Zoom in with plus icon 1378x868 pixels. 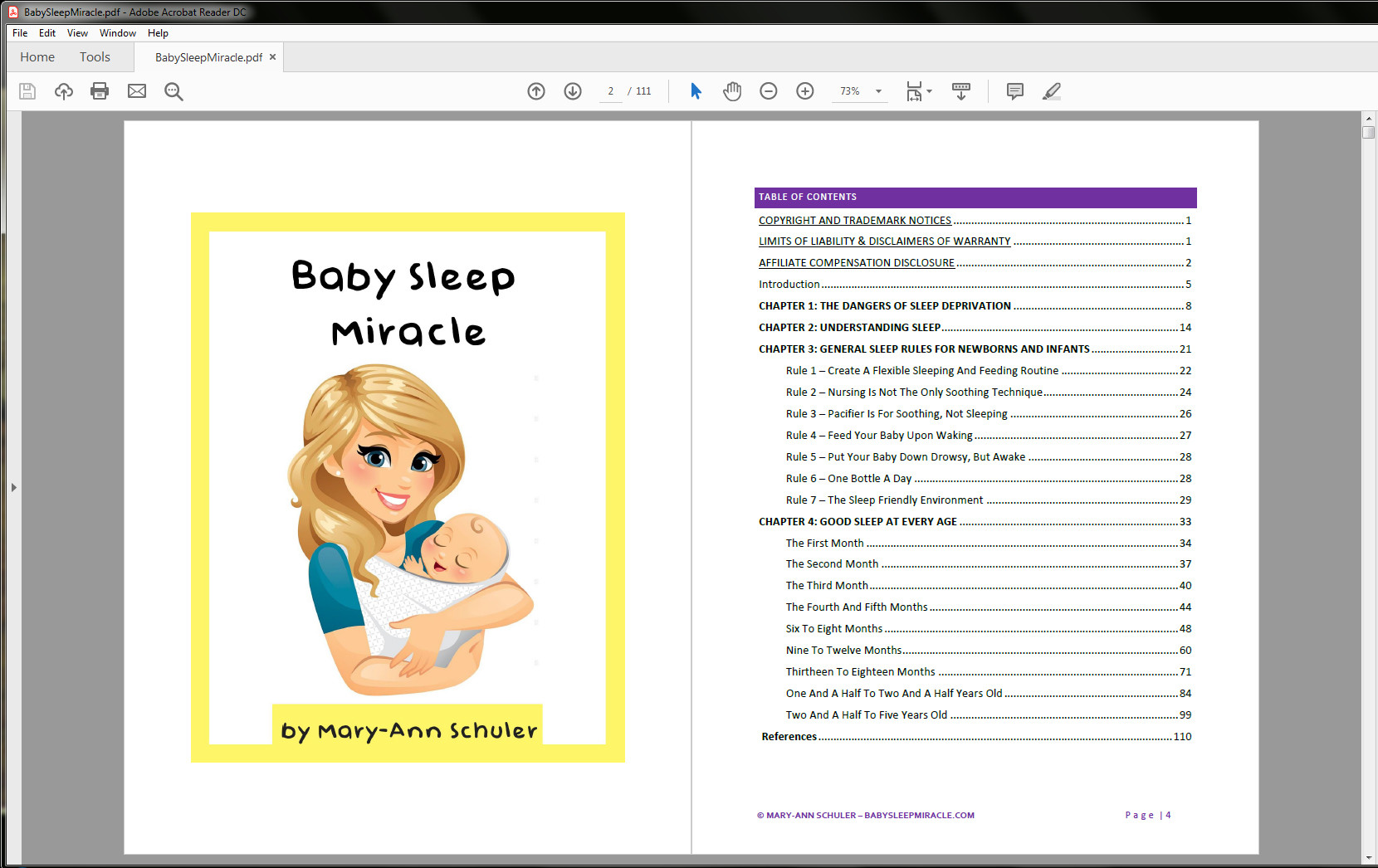tap(805, 91)
